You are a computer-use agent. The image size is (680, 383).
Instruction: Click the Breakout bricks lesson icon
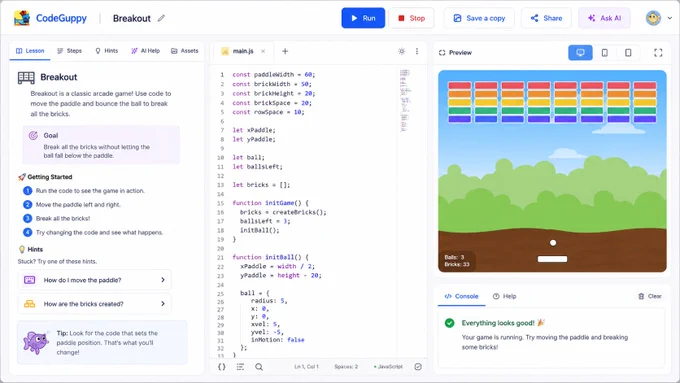tap(26, 78)
